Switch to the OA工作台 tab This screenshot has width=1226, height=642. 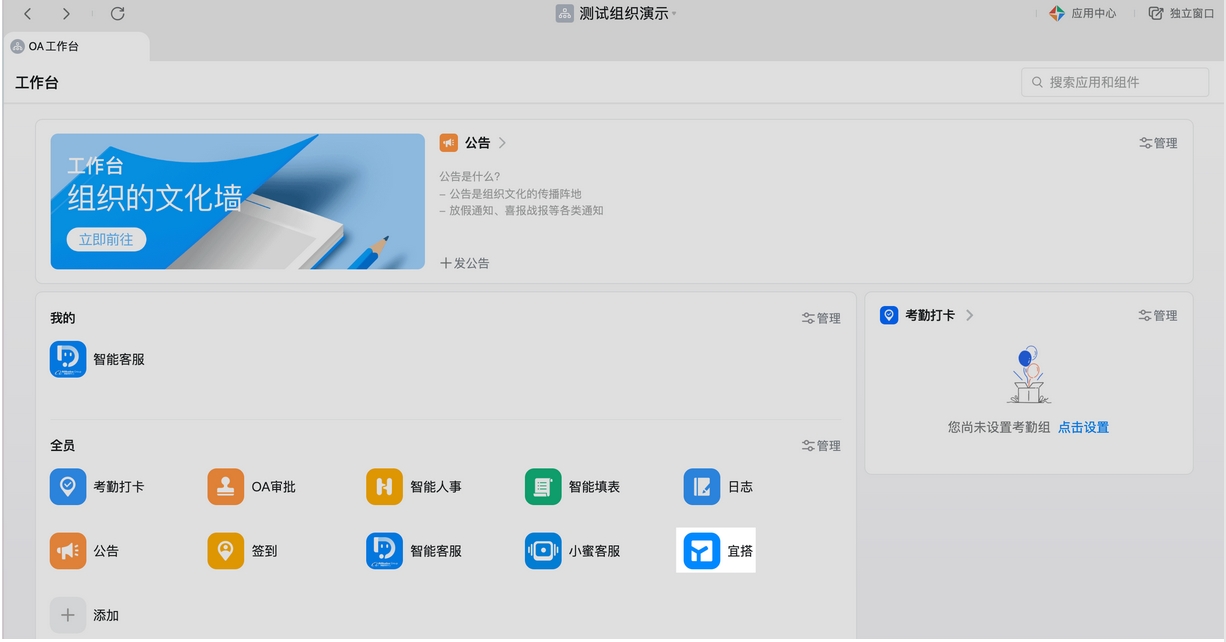click(75, 46)
